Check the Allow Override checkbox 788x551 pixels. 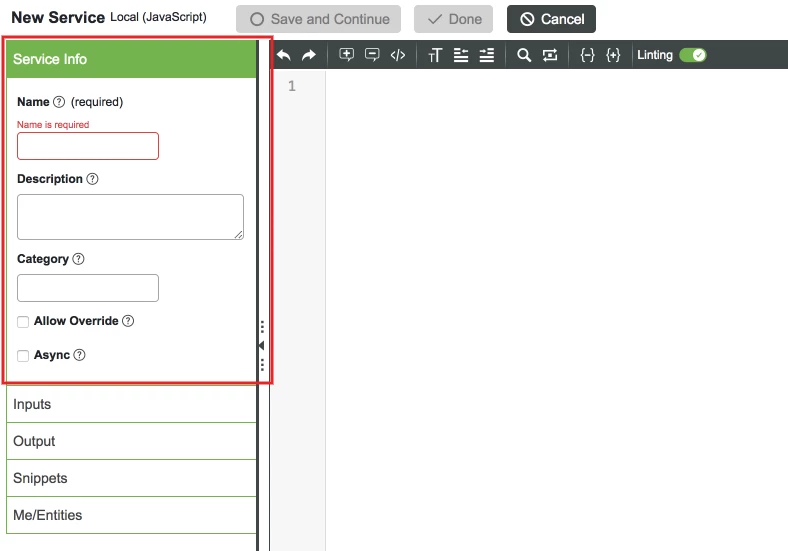click(x=23, y=322)
